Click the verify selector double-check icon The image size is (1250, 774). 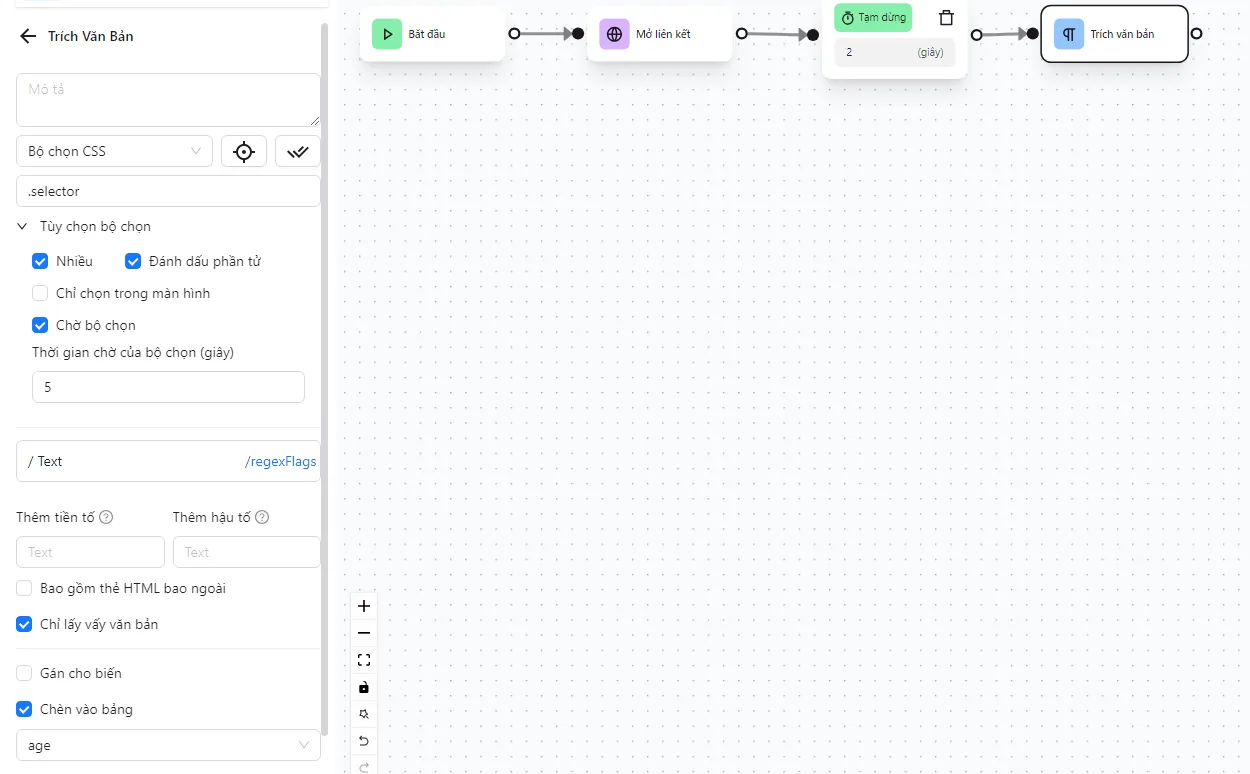tap(297, 151)
